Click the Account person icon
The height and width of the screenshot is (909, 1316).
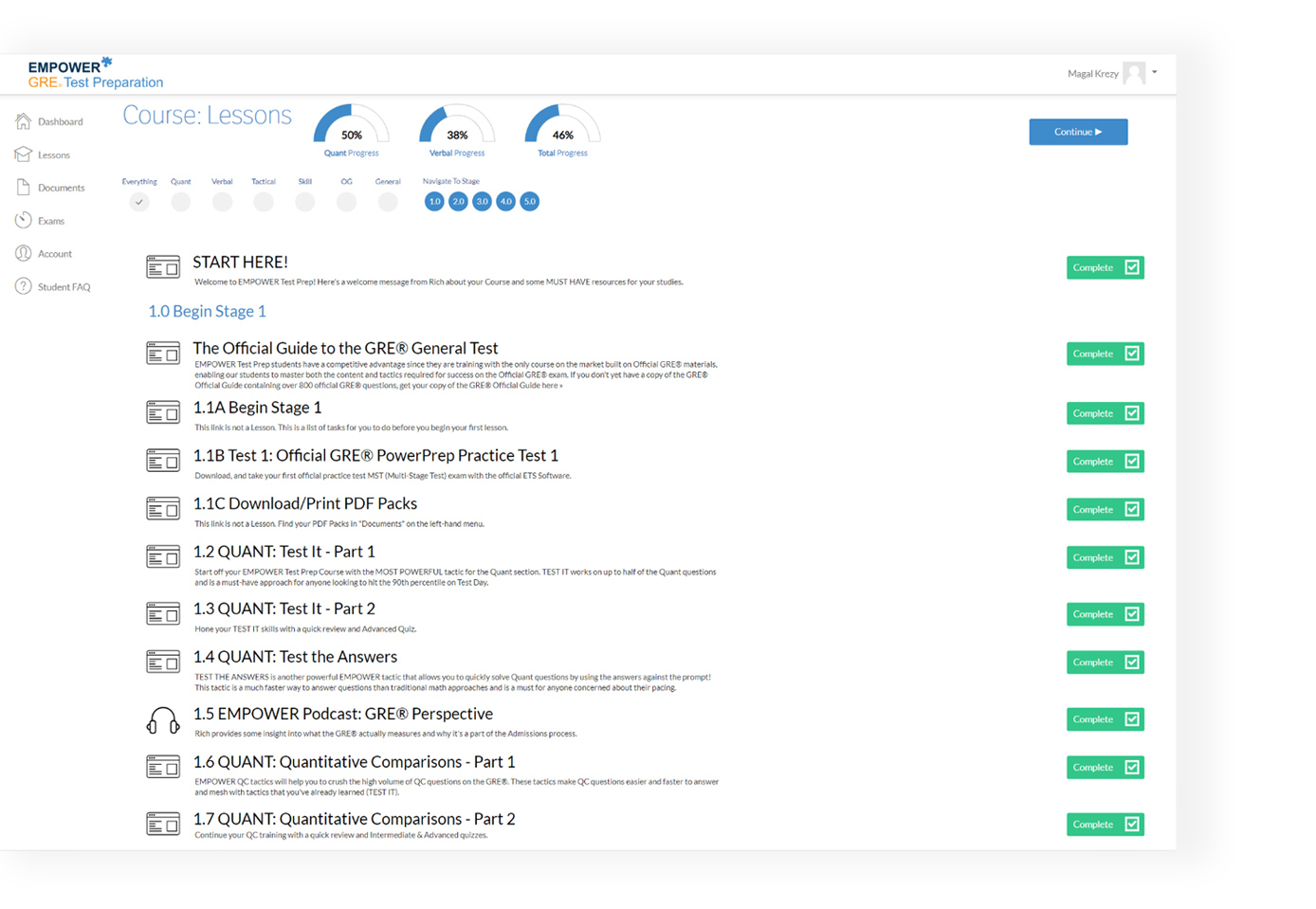[24, 253]
